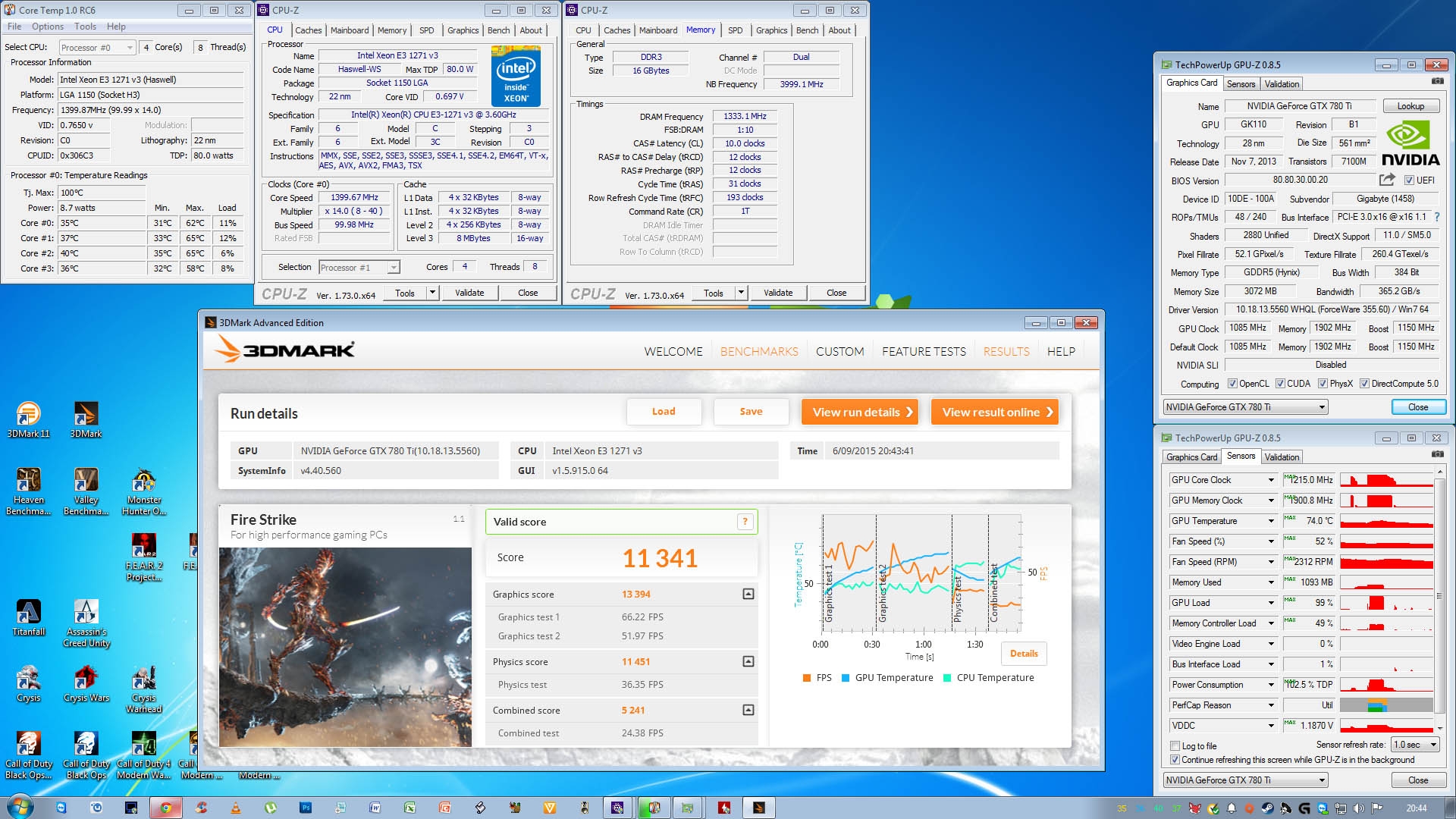1456x819 pixels.
Task: Open Crysis Wars desktop shortcut
Action: pos(86,683)
